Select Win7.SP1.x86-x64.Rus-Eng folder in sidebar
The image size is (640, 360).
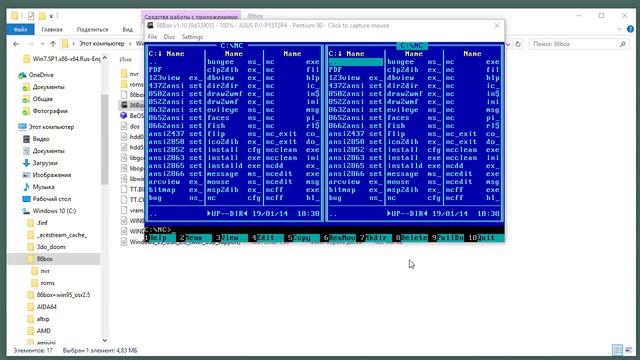(67, 59)
